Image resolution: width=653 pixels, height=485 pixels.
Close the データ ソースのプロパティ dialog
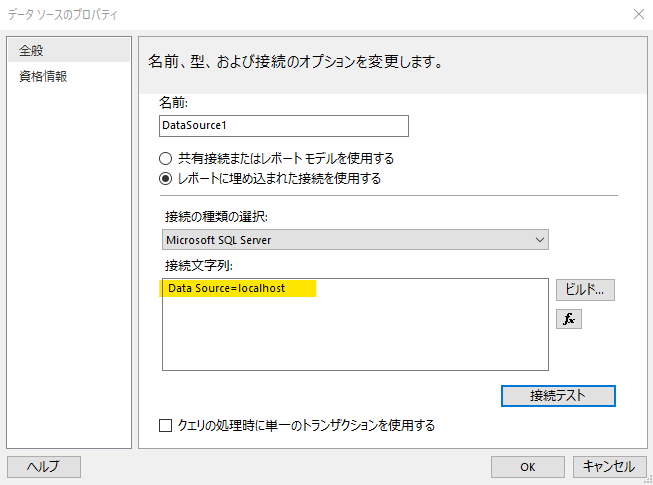[x=637, y=15]
